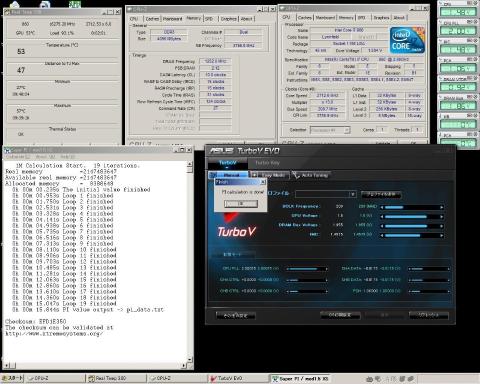Click the DRAM Bus Voltage right arrow

click(442, 226)
